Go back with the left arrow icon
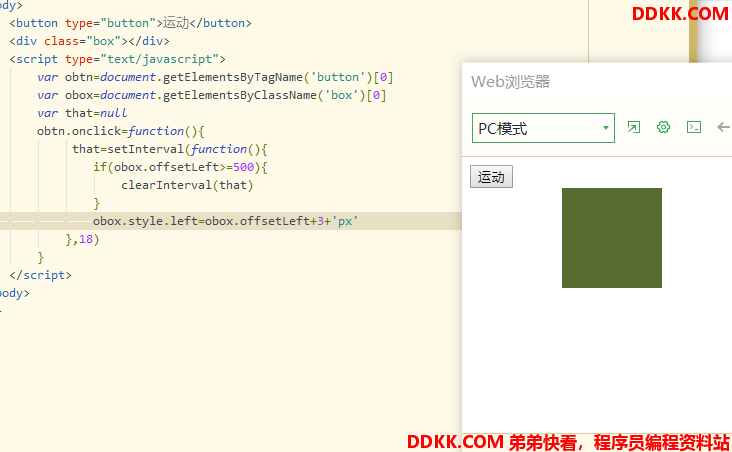The width and height of the screenshot is (732, 452). 723,127
